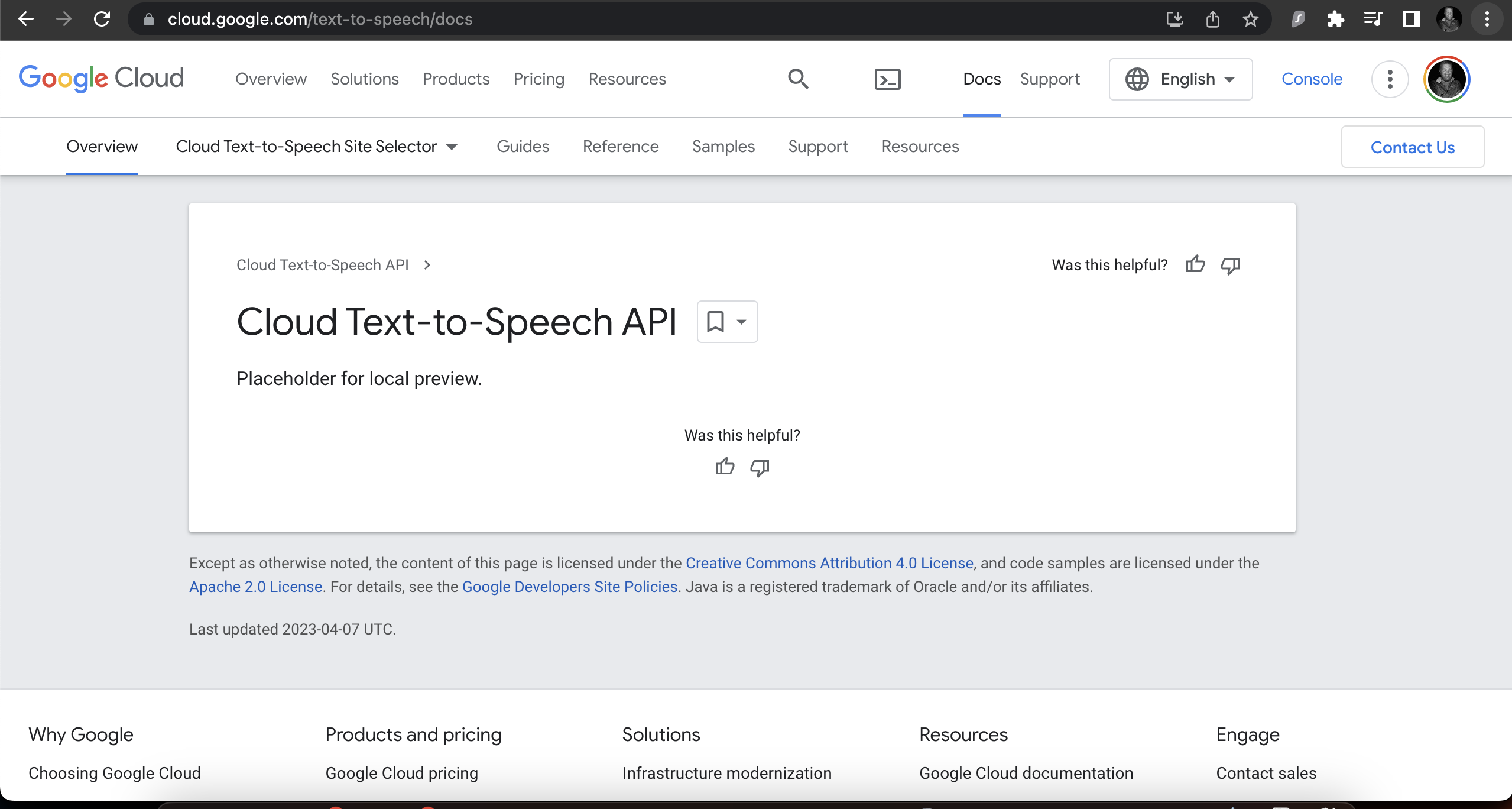Activate the Cloud Shell terminal icon
This screenshot has width=1512, height=809.
[887, 79]
